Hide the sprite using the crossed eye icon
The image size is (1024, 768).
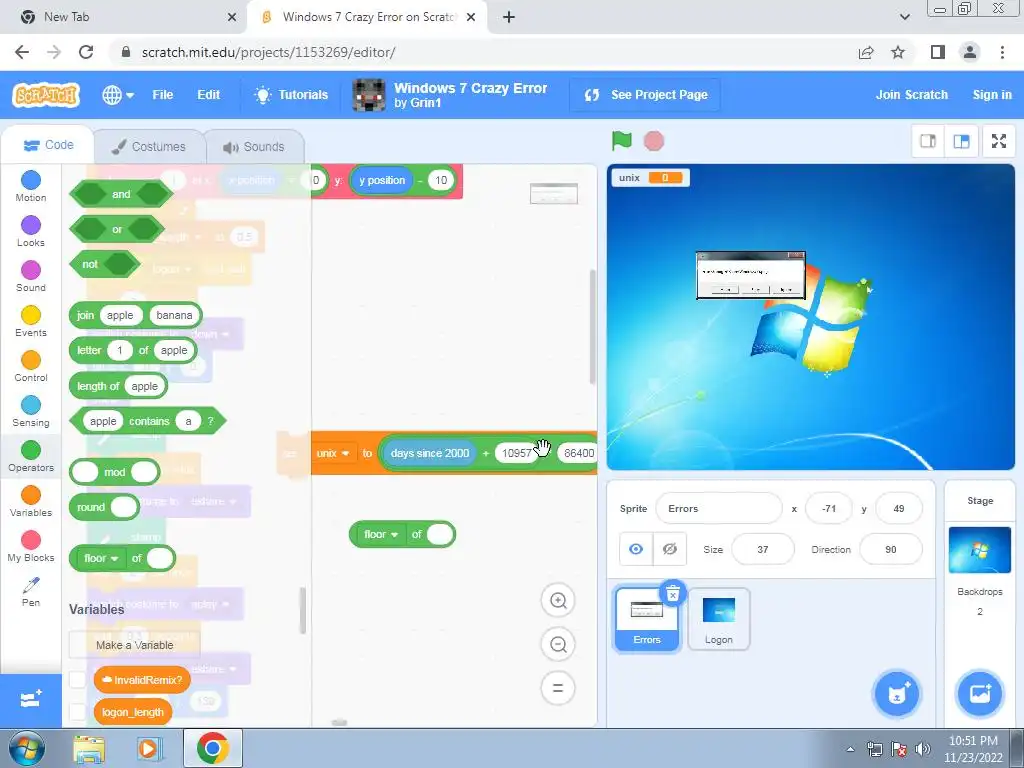(669, 549)
